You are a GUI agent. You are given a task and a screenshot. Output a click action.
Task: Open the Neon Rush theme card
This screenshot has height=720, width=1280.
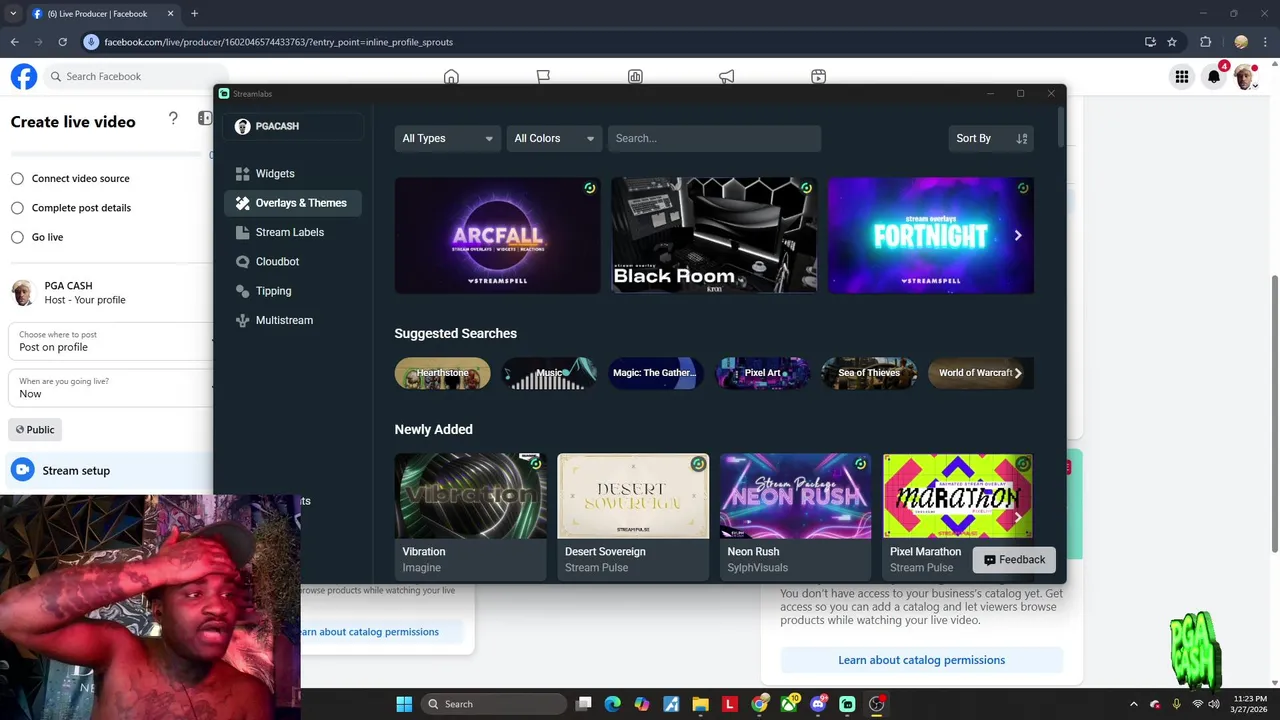(795, 516)
